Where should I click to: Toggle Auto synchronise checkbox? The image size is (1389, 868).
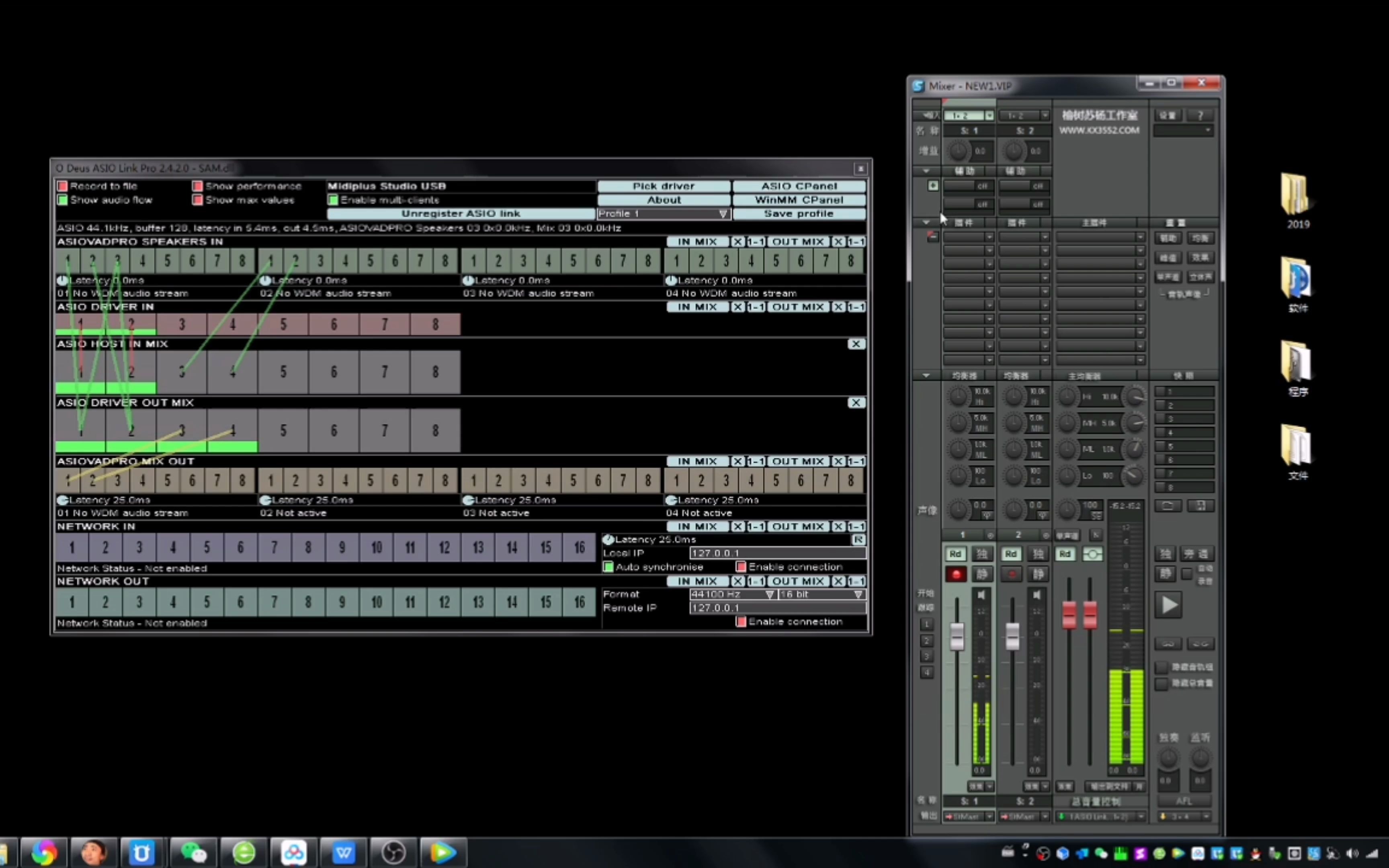click(608, 567)
